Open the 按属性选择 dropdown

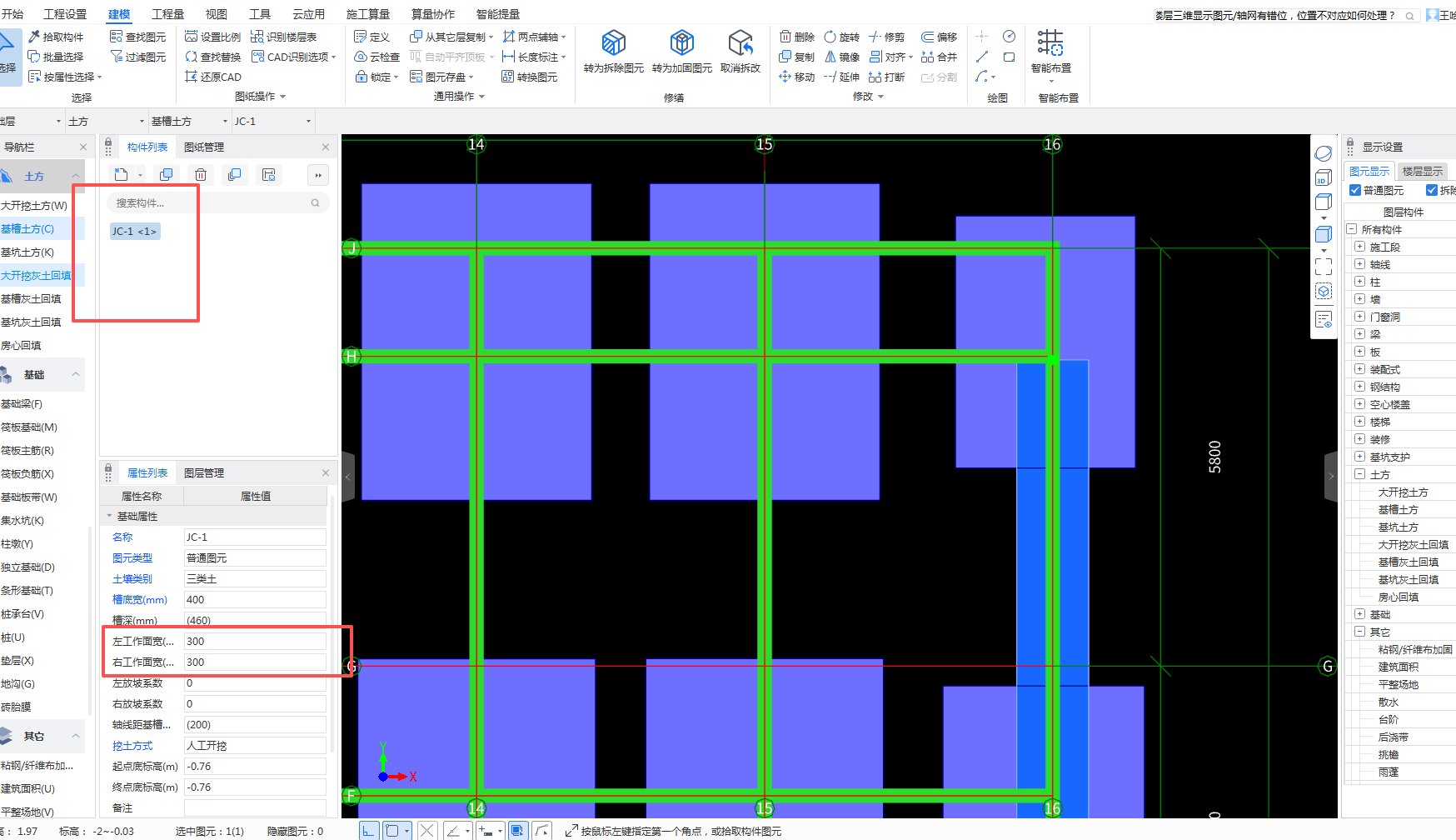[x=99, y=77]
